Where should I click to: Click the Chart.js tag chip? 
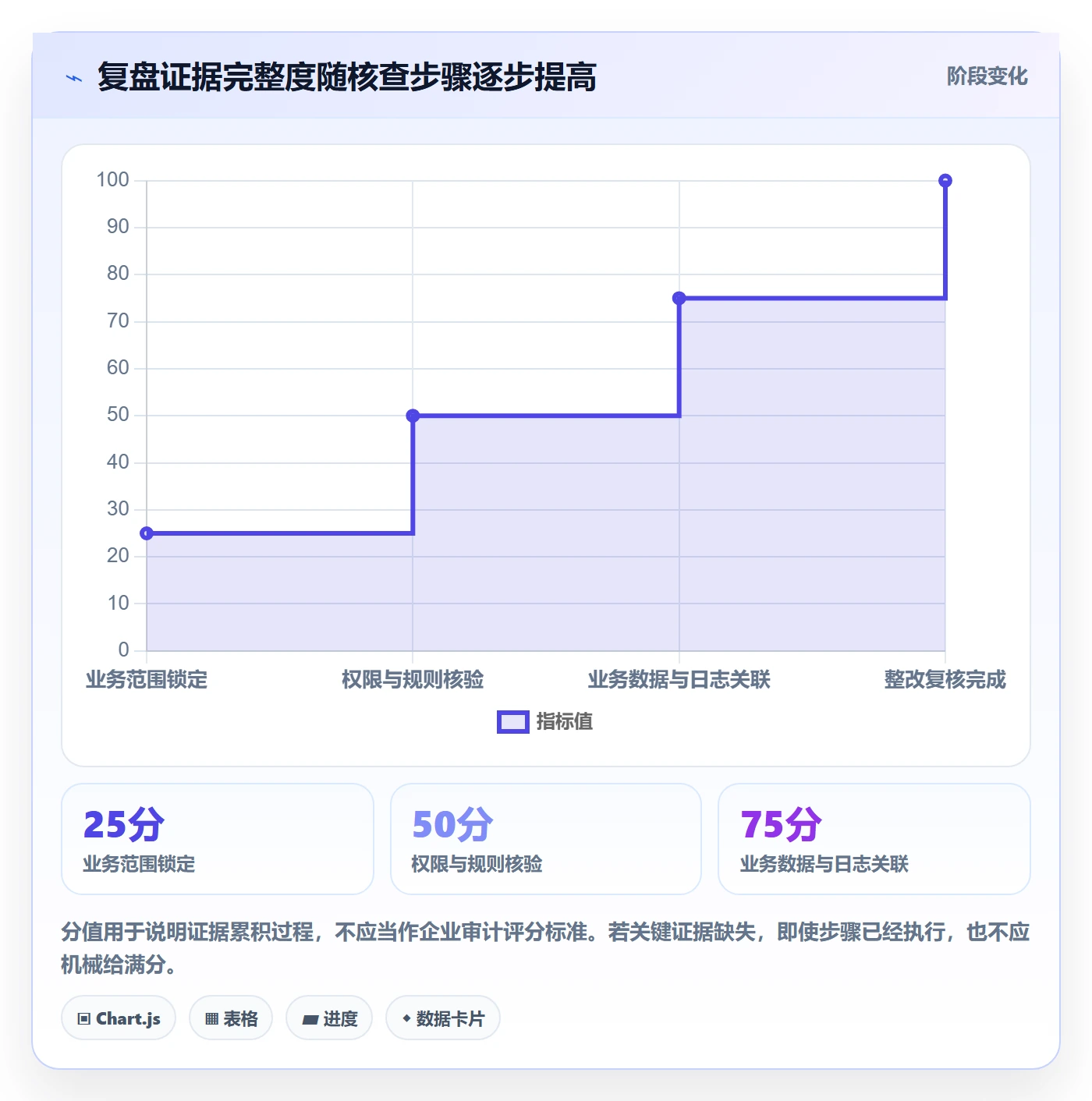point(119,1018)
